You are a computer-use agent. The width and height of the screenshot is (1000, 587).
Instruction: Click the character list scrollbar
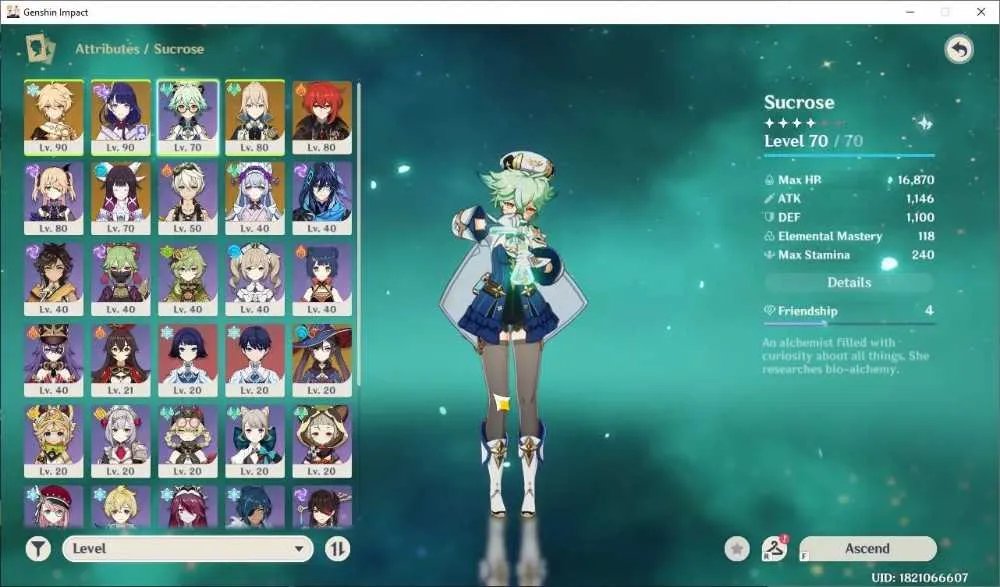[358, 234]
